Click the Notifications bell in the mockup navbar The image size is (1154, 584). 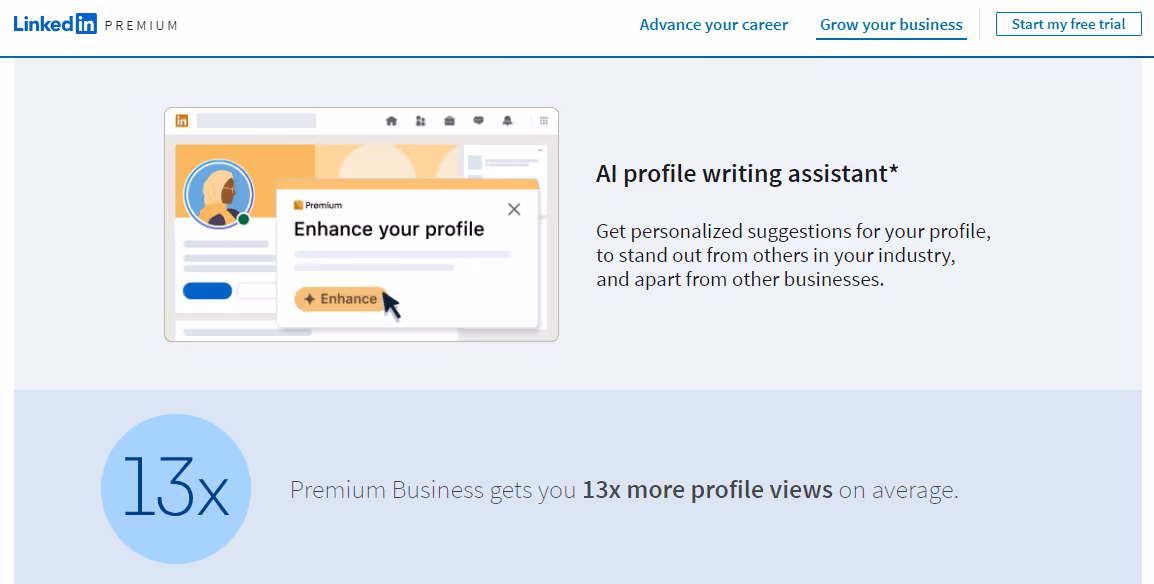click(507, 120)
